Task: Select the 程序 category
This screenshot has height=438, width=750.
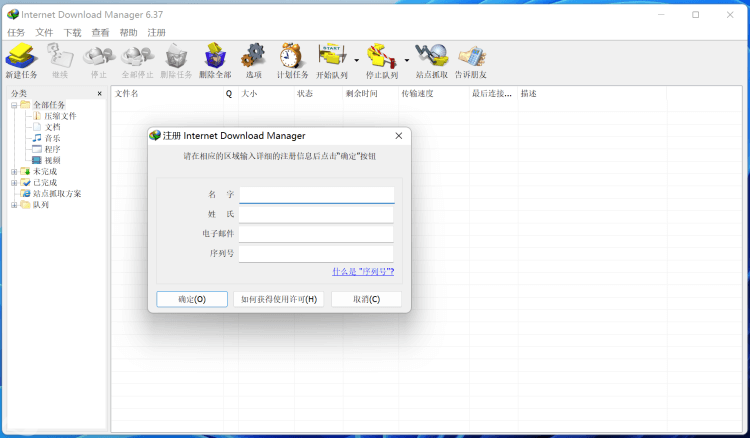Action: pyautogui.click(x=53, y=149)
